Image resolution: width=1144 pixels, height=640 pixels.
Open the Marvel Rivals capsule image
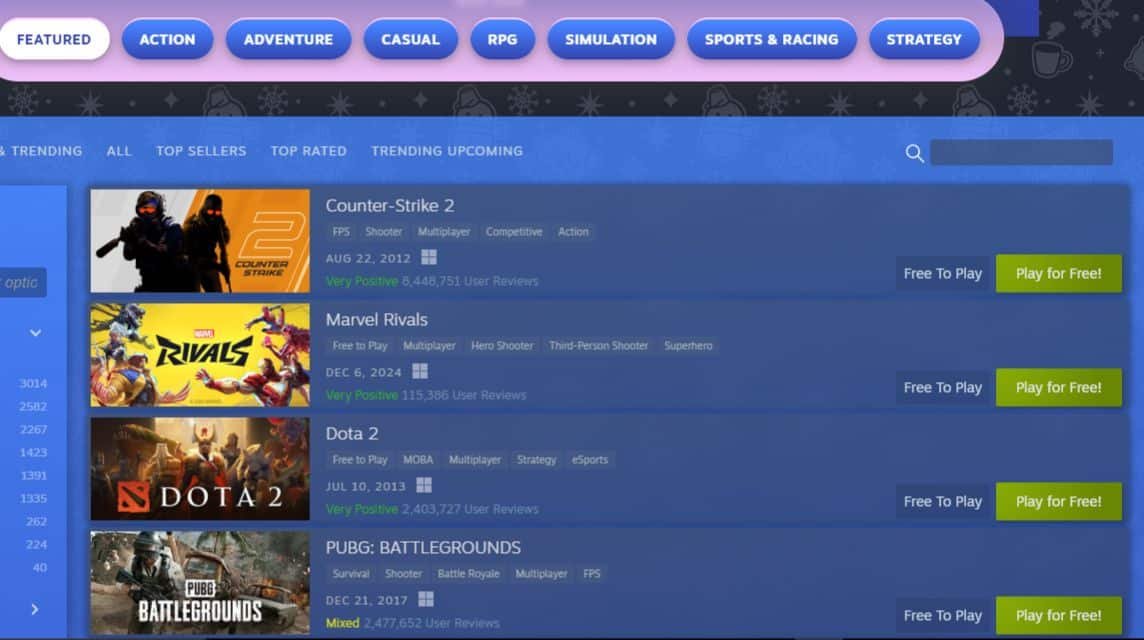coord(200,355)
